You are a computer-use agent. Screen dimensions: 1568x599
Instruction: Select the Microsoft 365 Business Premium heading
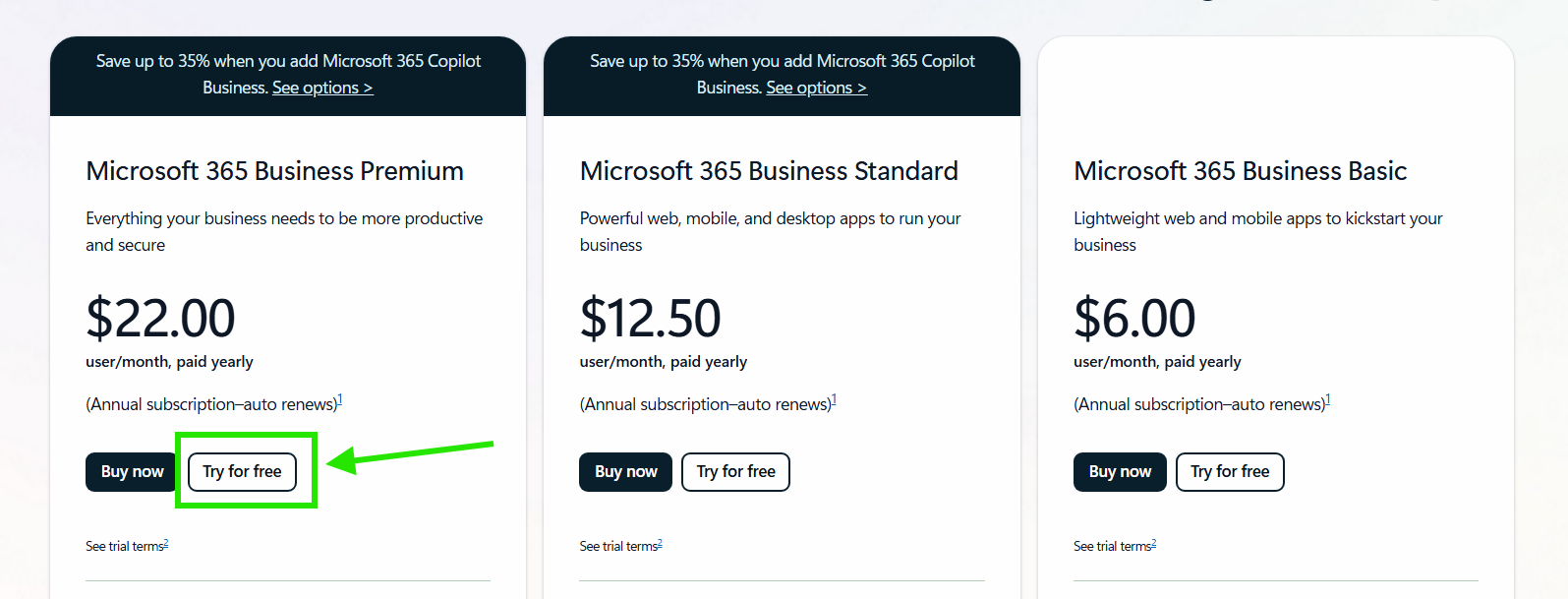[x=274, y=171]
